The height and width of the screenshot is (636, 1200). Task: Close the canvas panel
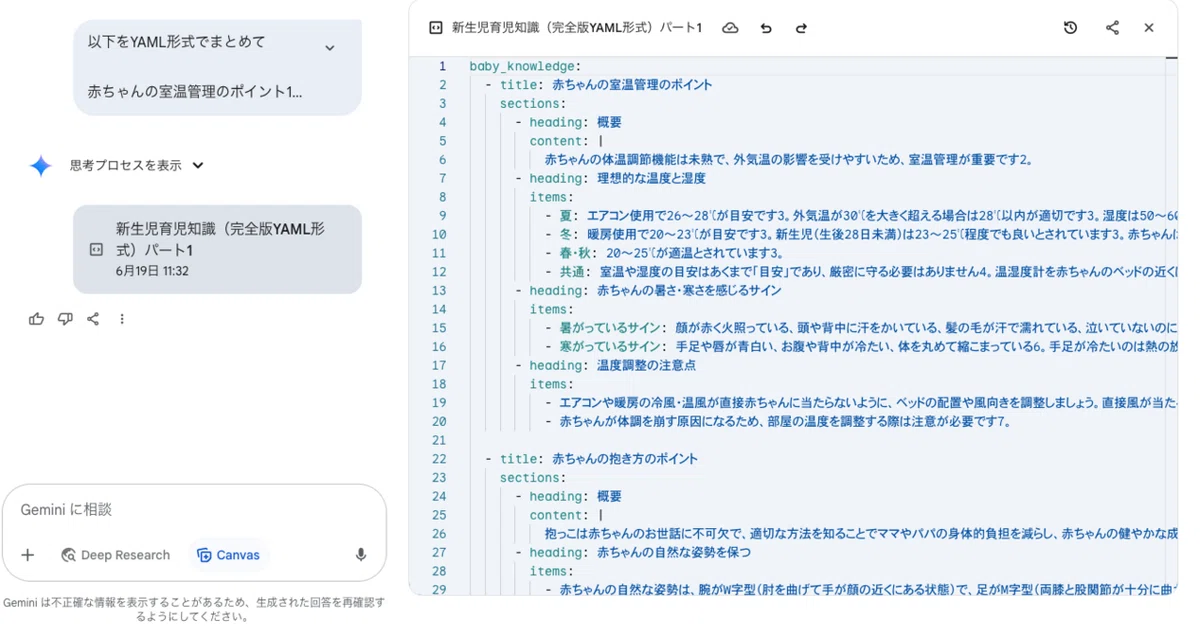[1149, 28]
